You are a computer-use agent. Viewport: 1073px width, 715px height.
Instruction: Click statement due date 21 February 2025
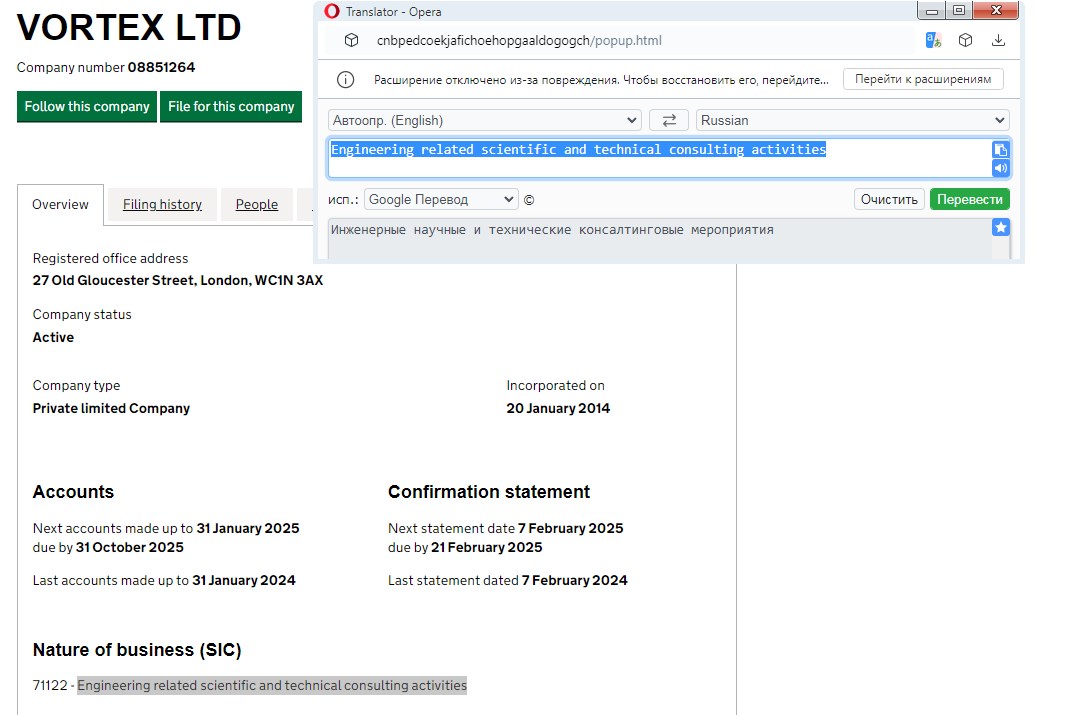click(x=487, y=547)
